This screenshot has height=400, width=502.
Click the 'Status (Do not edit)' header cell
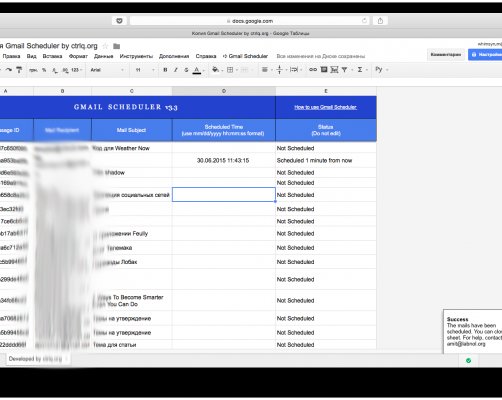tap(326, 130)
